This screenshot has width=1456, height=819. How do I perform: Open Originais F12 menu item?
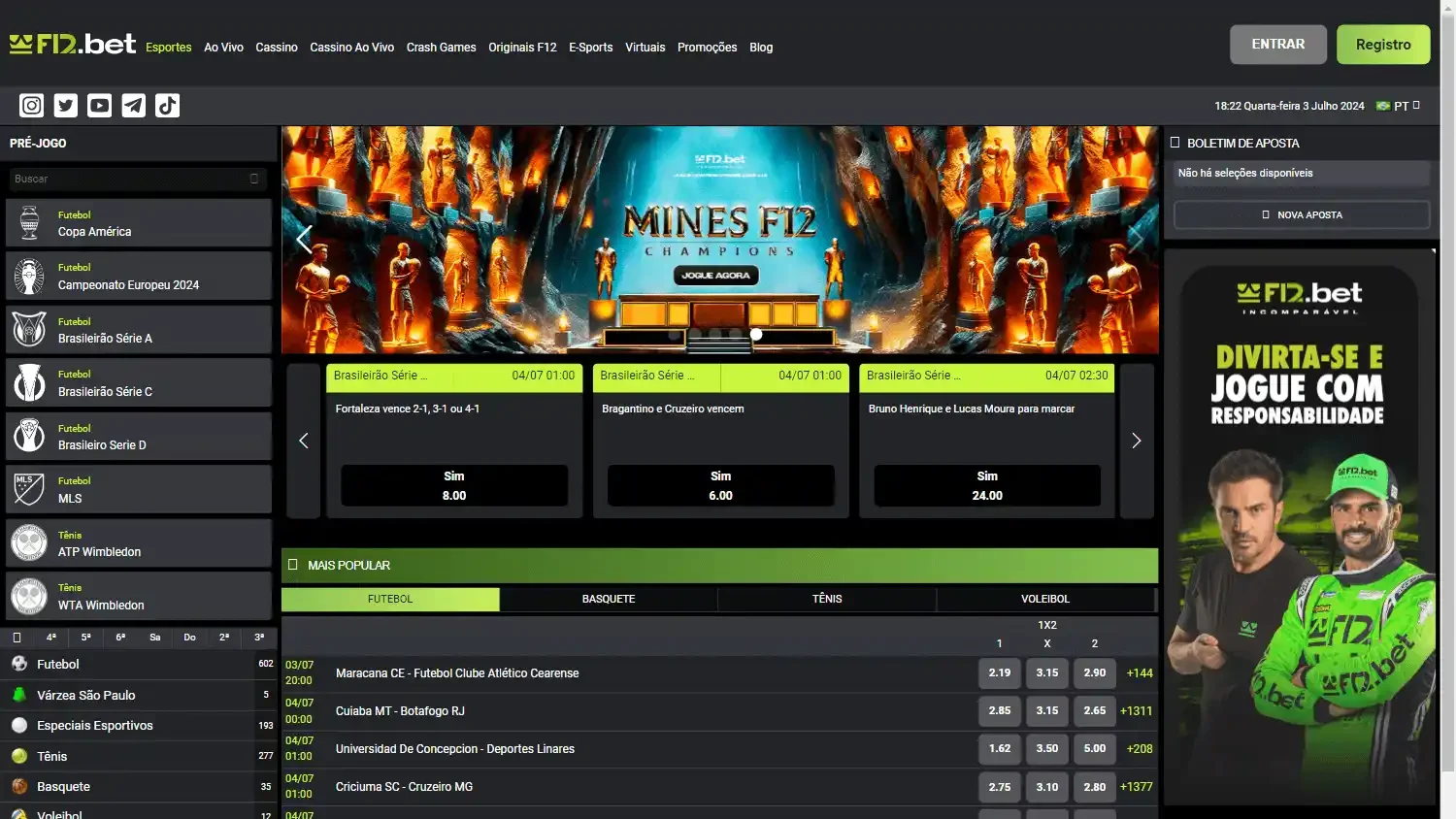tap(522, 48)
